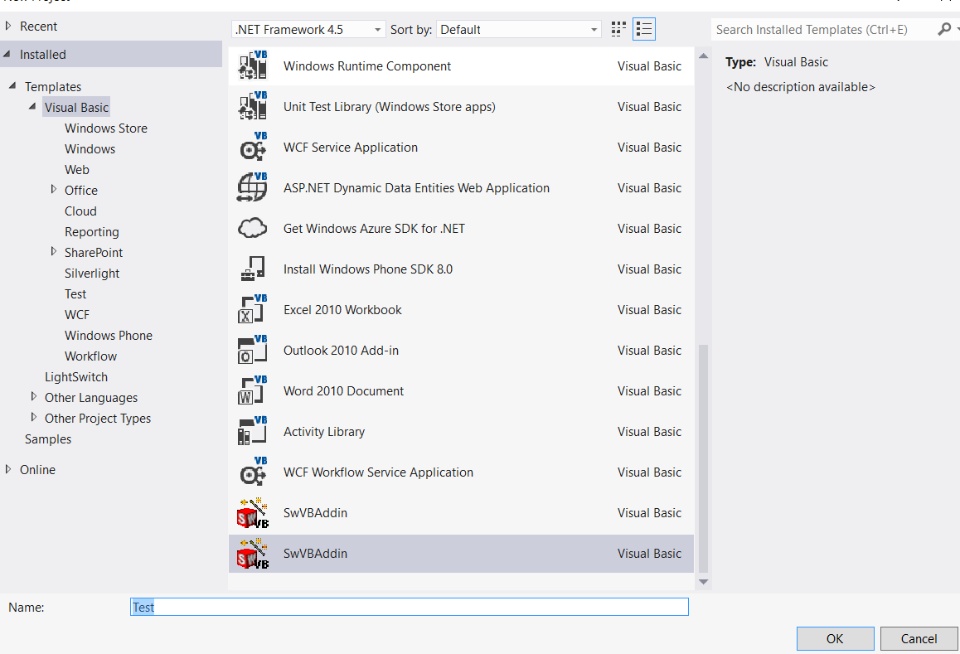This screenshot has height=654, width=960.
Task: Select WCF Workflow Service Application row
Action: pyautogui.click(x=462, y=472)
